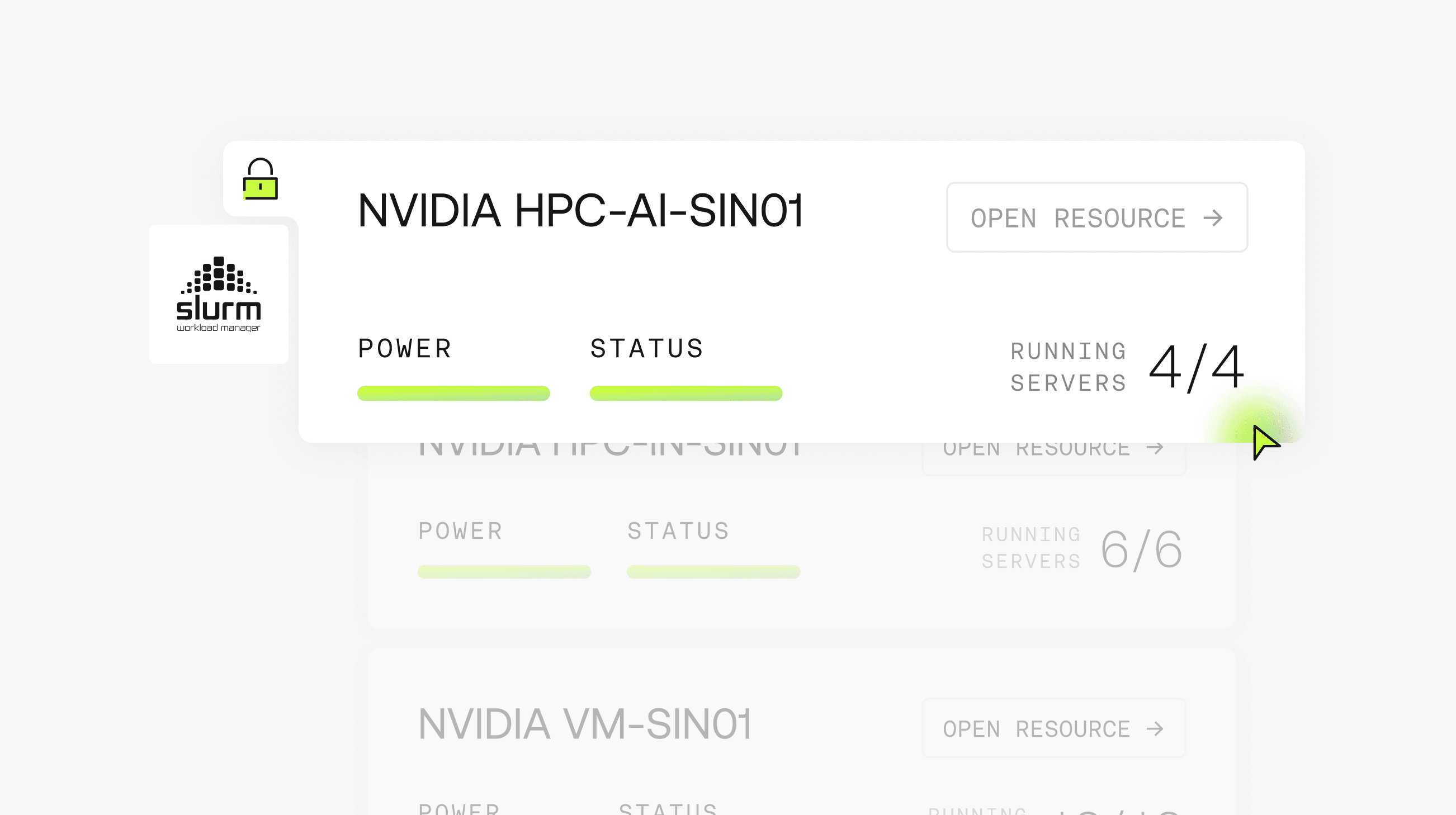Open resource for NVIDIA VM-SIN01
The width and height of the screenshot is (1456, 815).
point(1053,728)
